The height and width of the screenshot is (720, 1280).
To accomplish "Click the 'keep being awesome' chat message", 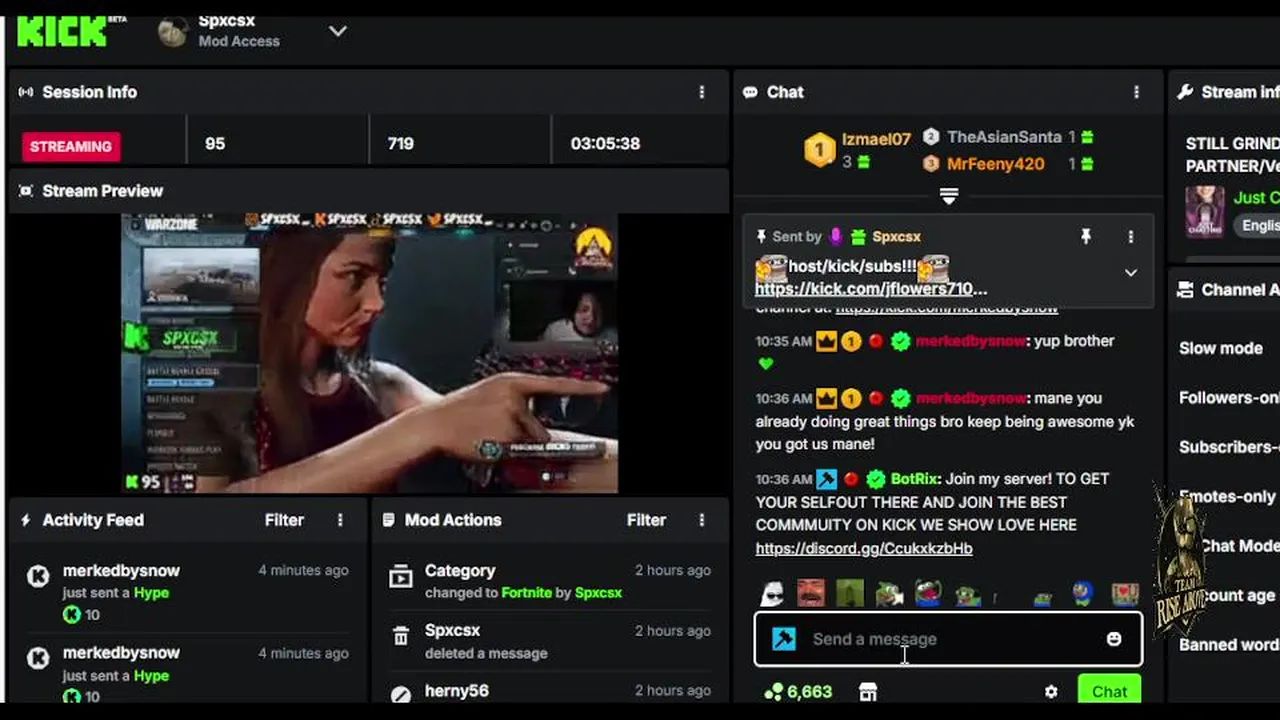I will (946, 421).
